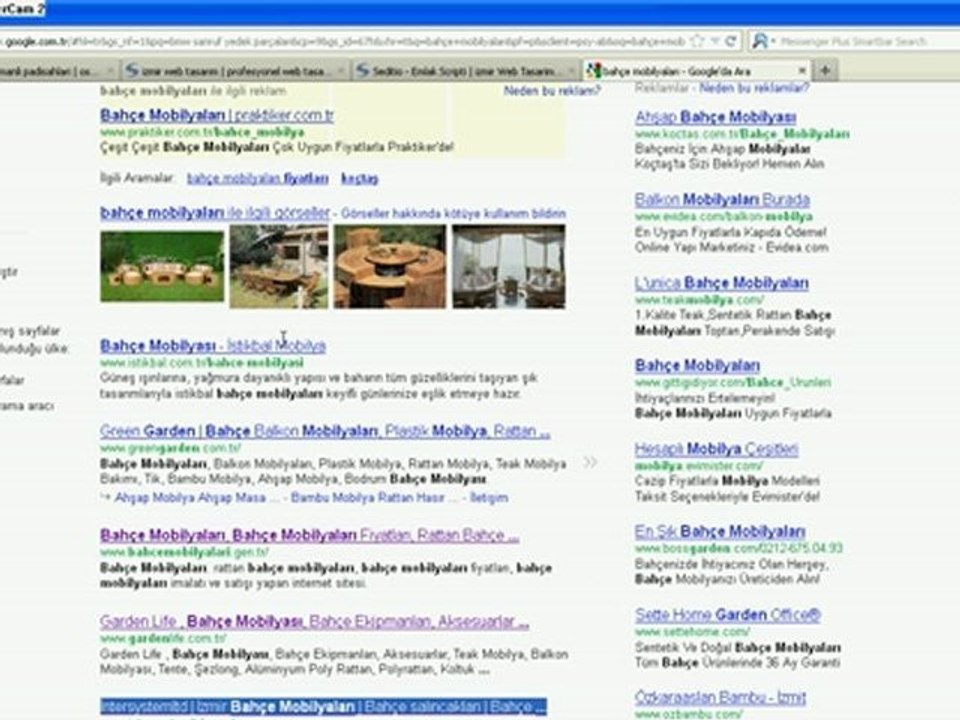Image resolution: width=960 pixels, height=720 pixels.
Task: Click the www.settehome.com URL in ad
Action: [692, 632]
